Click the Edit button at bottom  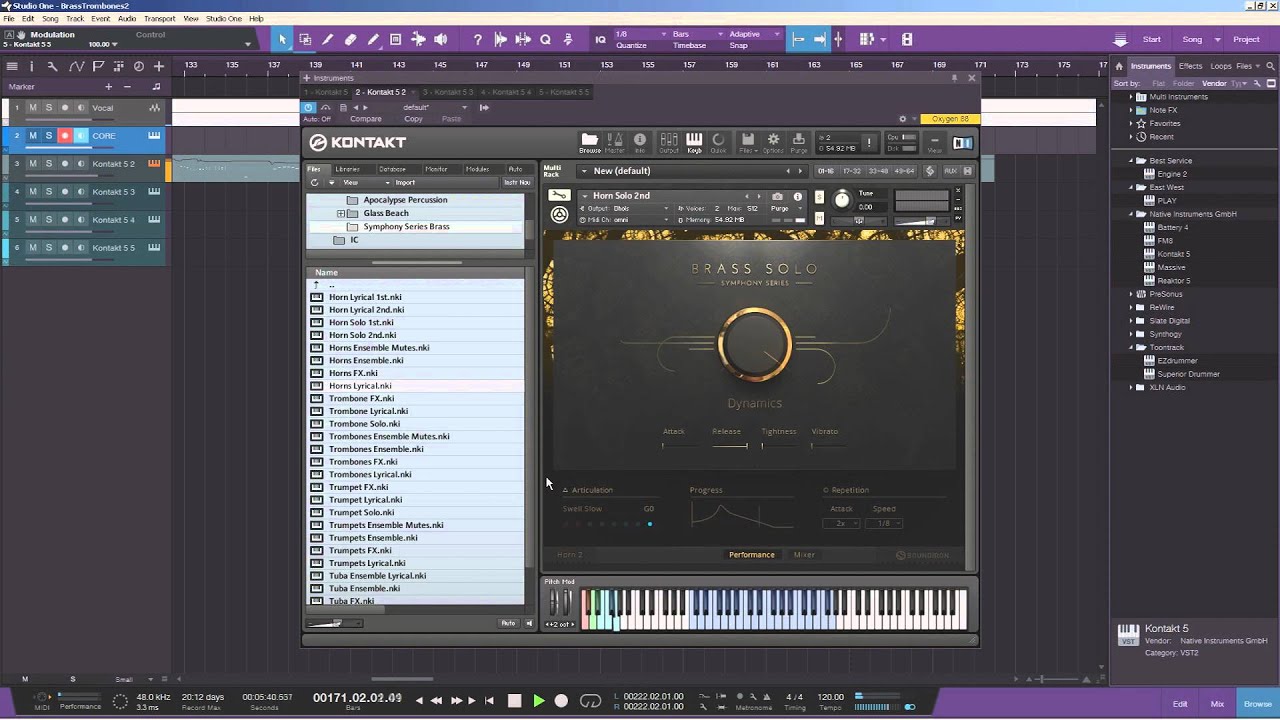coord(1180,704)
